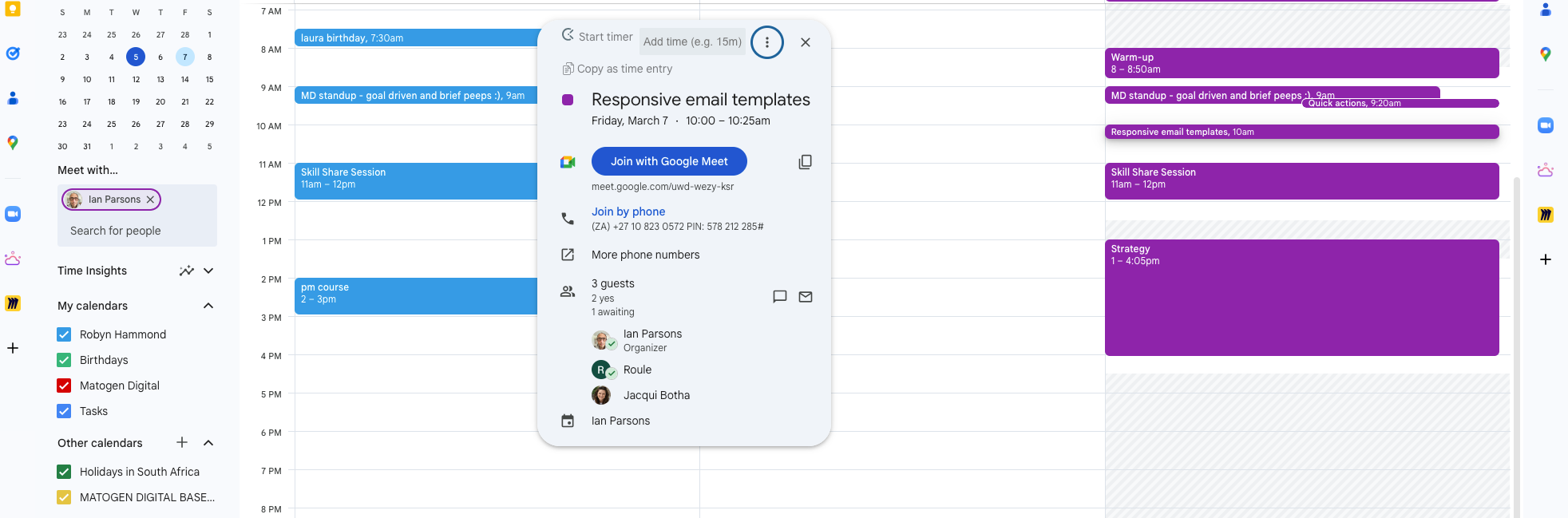
Task: Click the Join by phone link
Action: pos(628,212)
